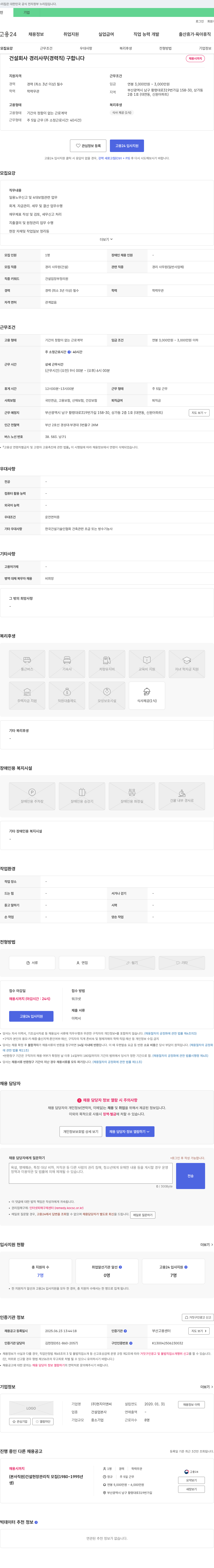Click the 교육비 지원 benefit icon

click(x=147, y=664)
